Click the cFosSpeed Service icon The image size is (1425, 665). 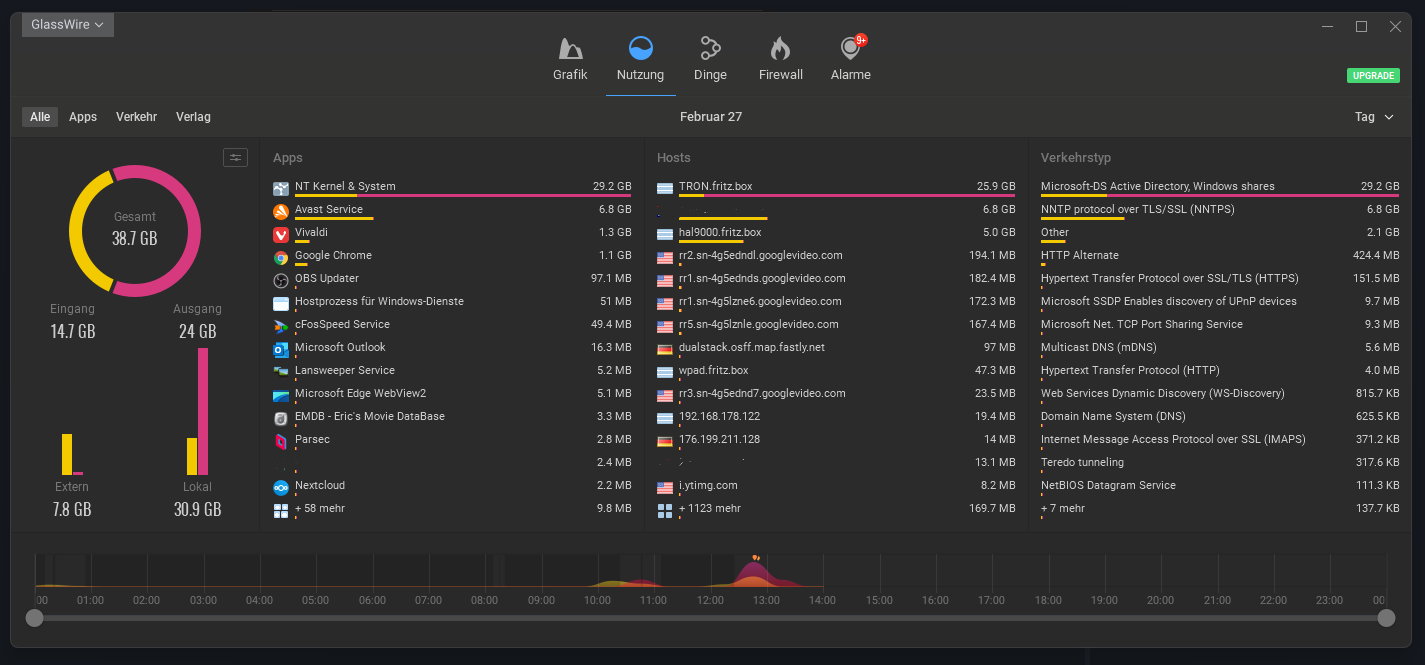coord(281,327)
